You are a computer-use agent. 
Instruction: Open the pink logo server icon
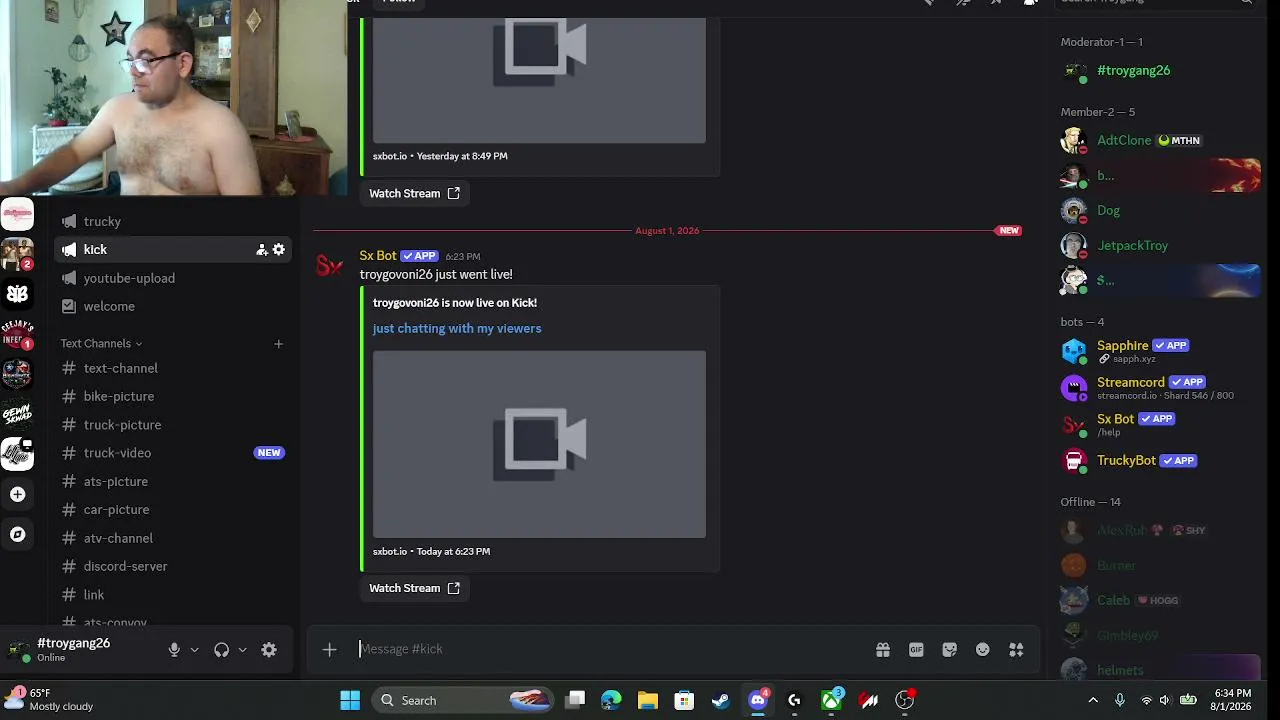[17, 214]
